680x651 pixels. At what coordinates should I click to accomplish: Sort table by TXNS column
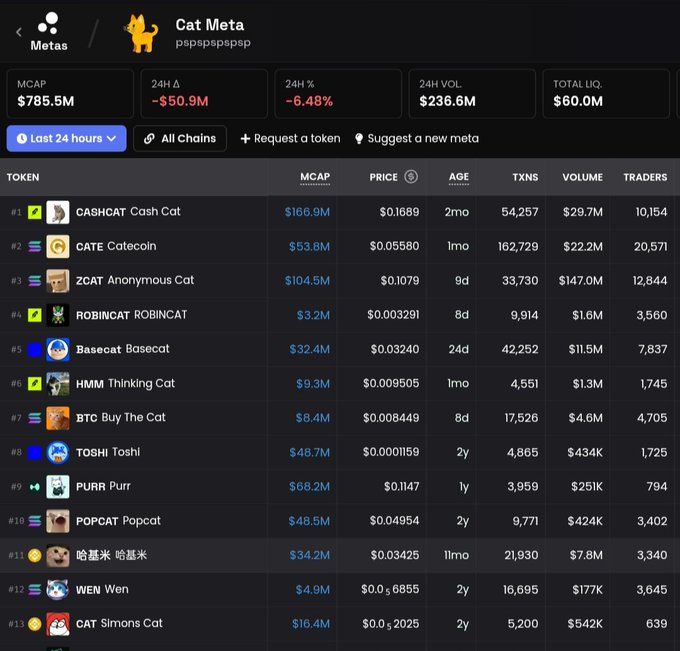[x=525, y=177]
